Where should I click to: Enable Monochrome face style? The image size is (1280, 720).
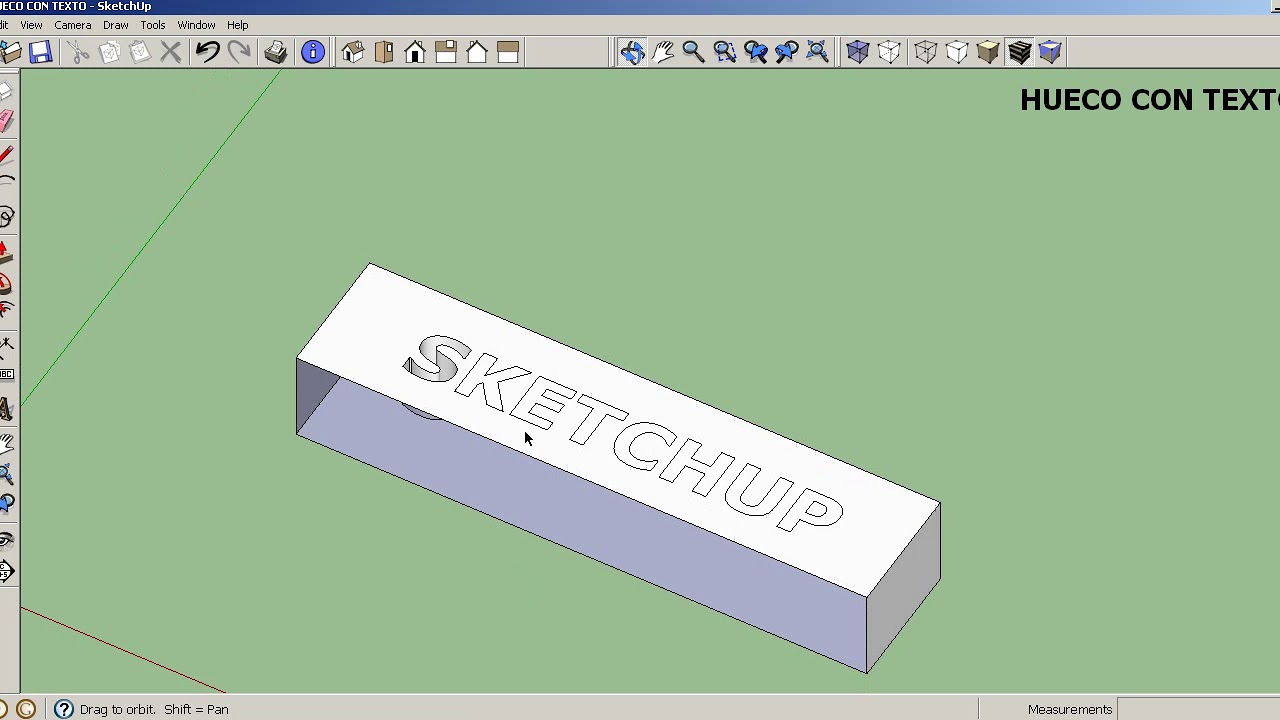pyautogui.click(x=1050, y=52)
